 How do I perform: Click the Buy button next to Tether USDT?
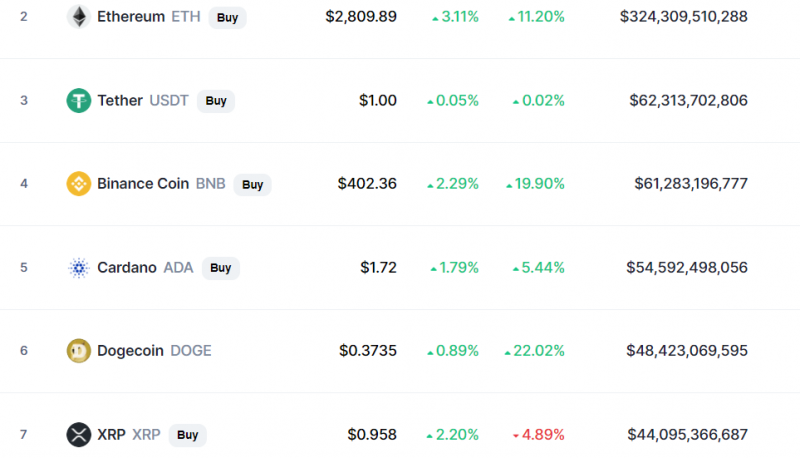pos(216,101)
